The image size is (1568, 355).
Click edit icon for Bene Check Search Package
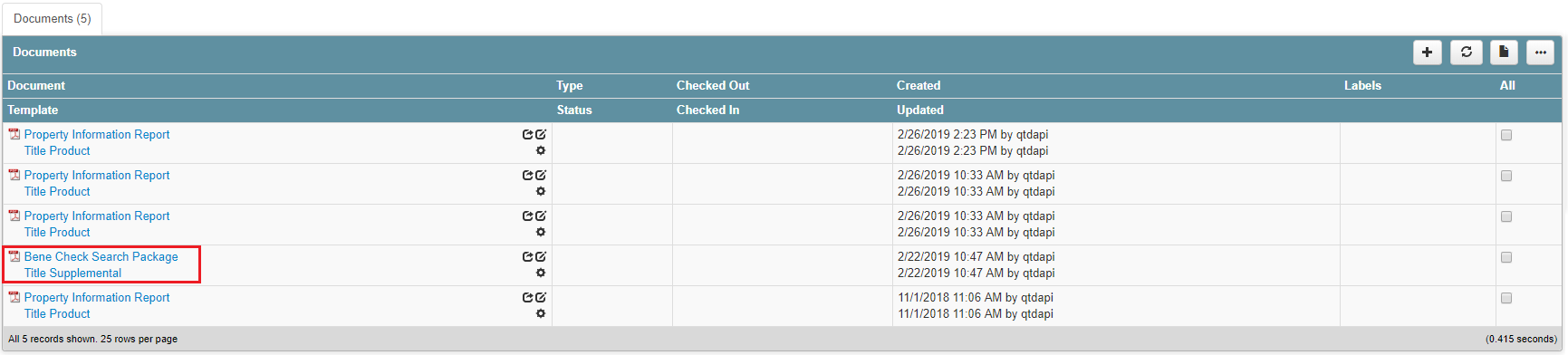tap(541, 256)
